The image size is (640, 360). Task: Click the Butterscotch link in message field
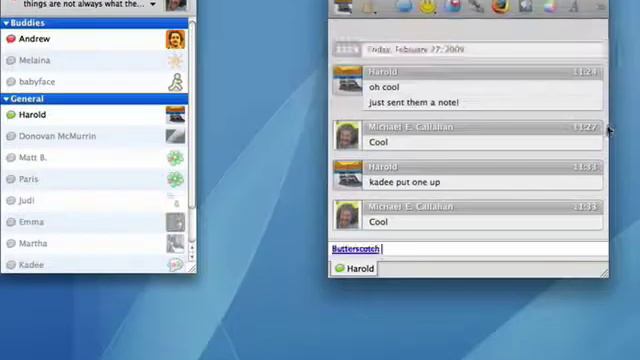(x=356, y=249)
